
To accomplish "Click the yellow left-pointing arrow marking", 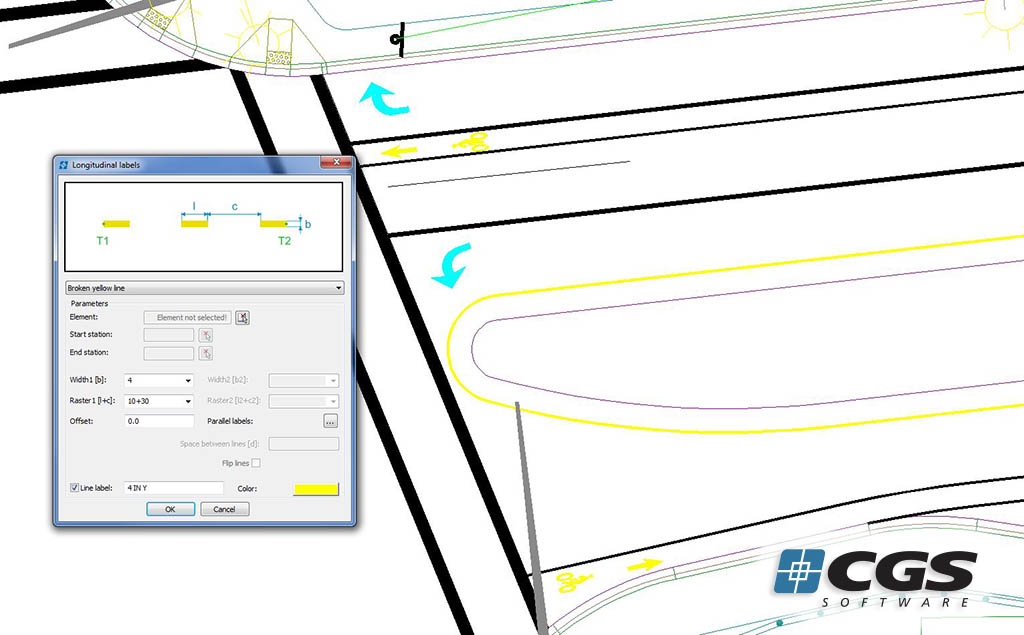I will pyautogui.click(x=400, y=152).
